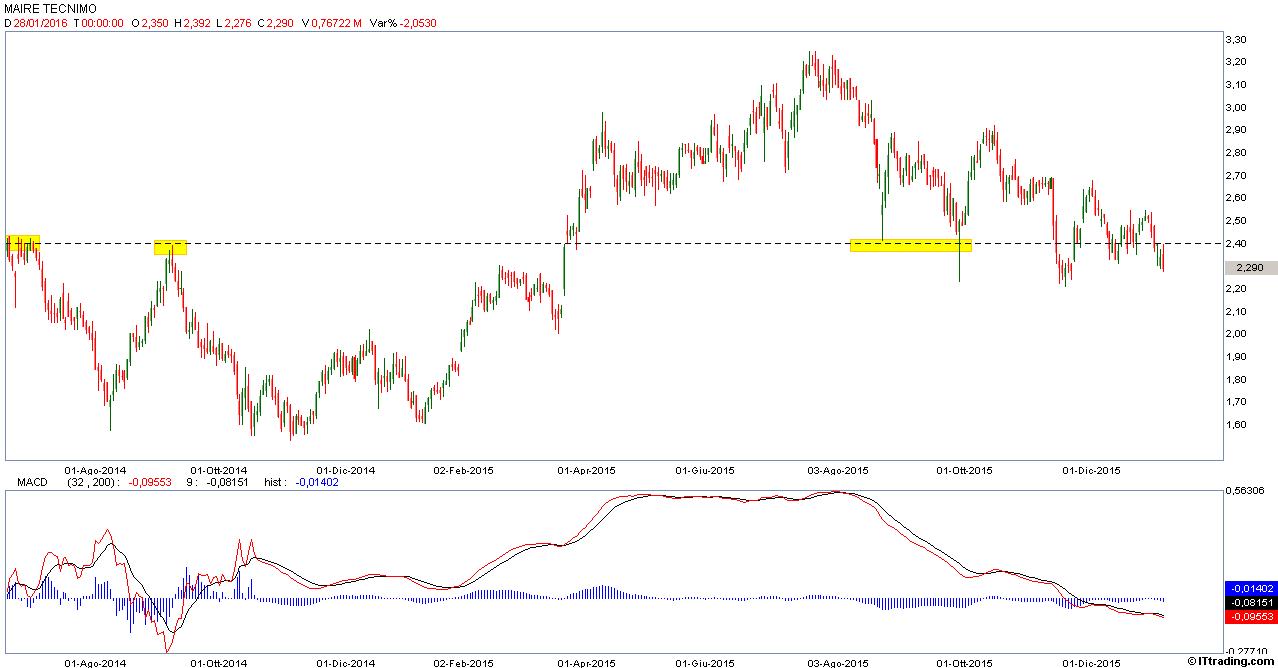Screen dimensions: 1278x668
Task: Click the black -0,08151 signal value box
Action: tap(1250, 603)
